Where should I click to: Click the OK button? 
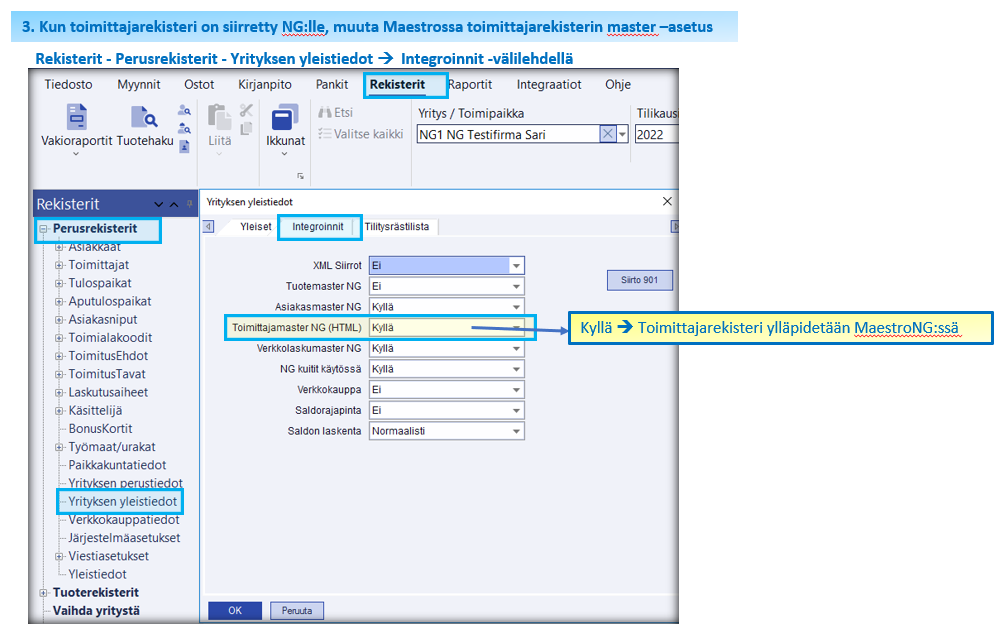[234, 610]
